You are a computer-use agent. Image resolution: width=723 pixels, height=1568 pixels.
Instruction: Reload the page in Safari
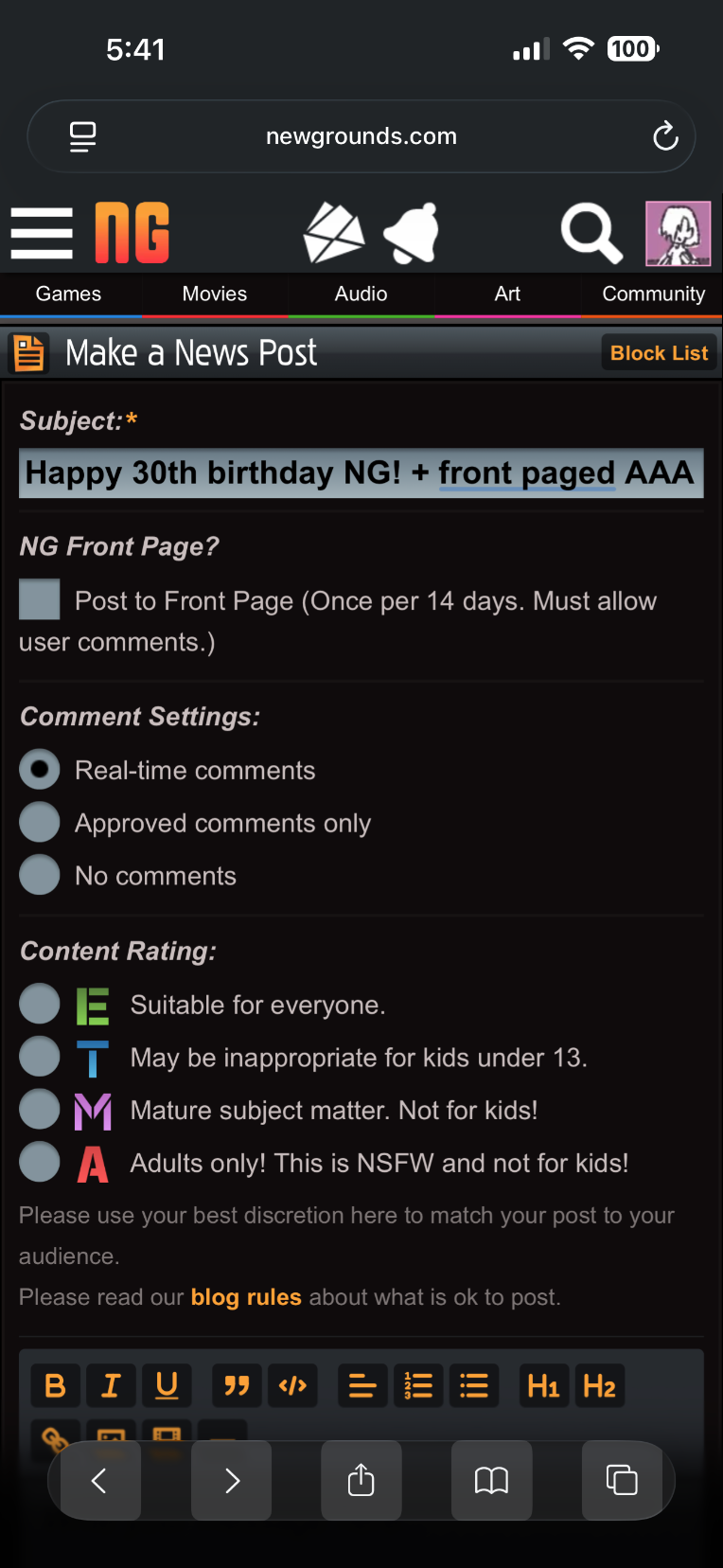[x=665, y=136]
